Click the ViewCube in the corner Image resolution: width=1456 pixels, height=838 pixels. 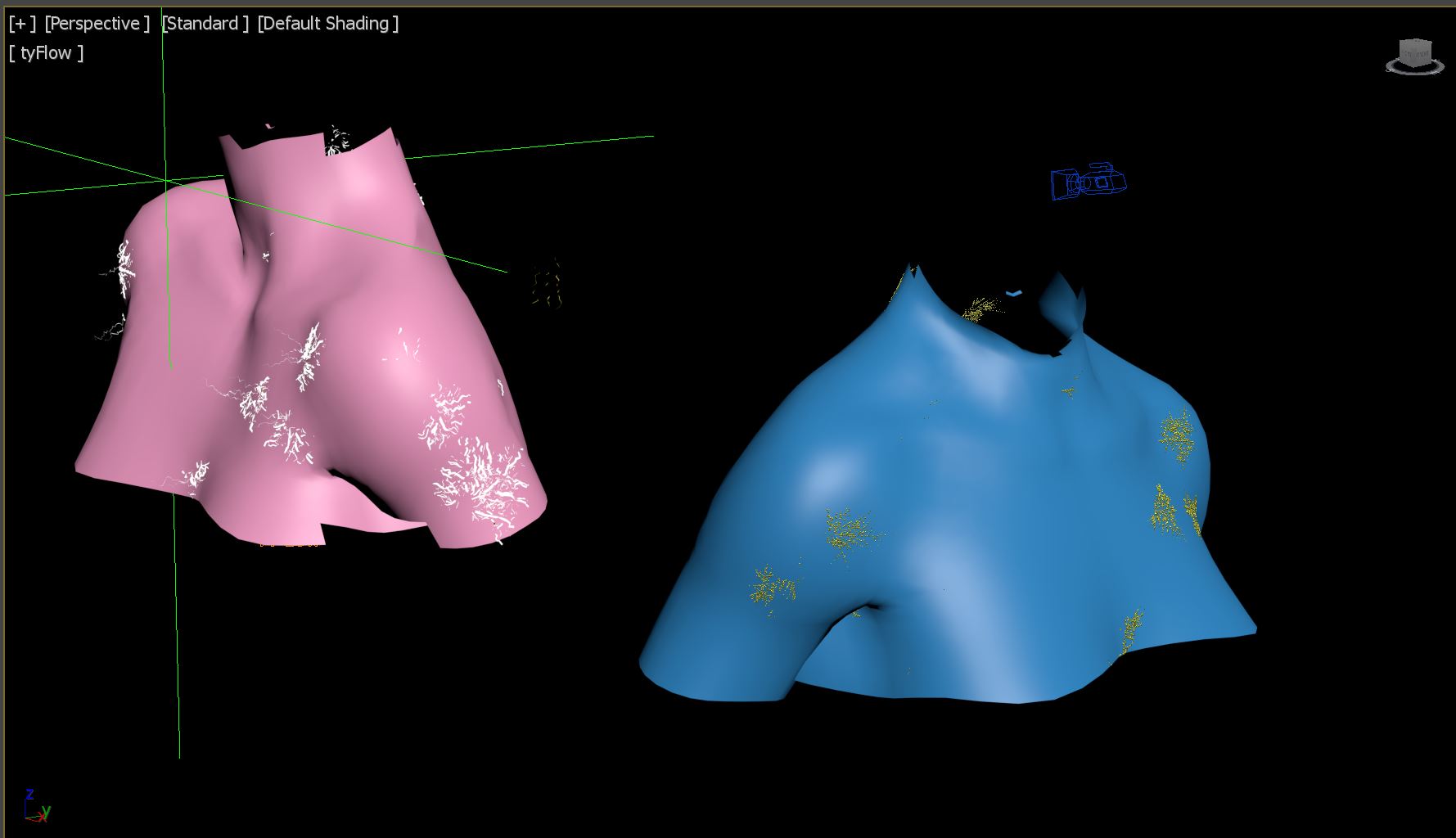pos(1415,52)
